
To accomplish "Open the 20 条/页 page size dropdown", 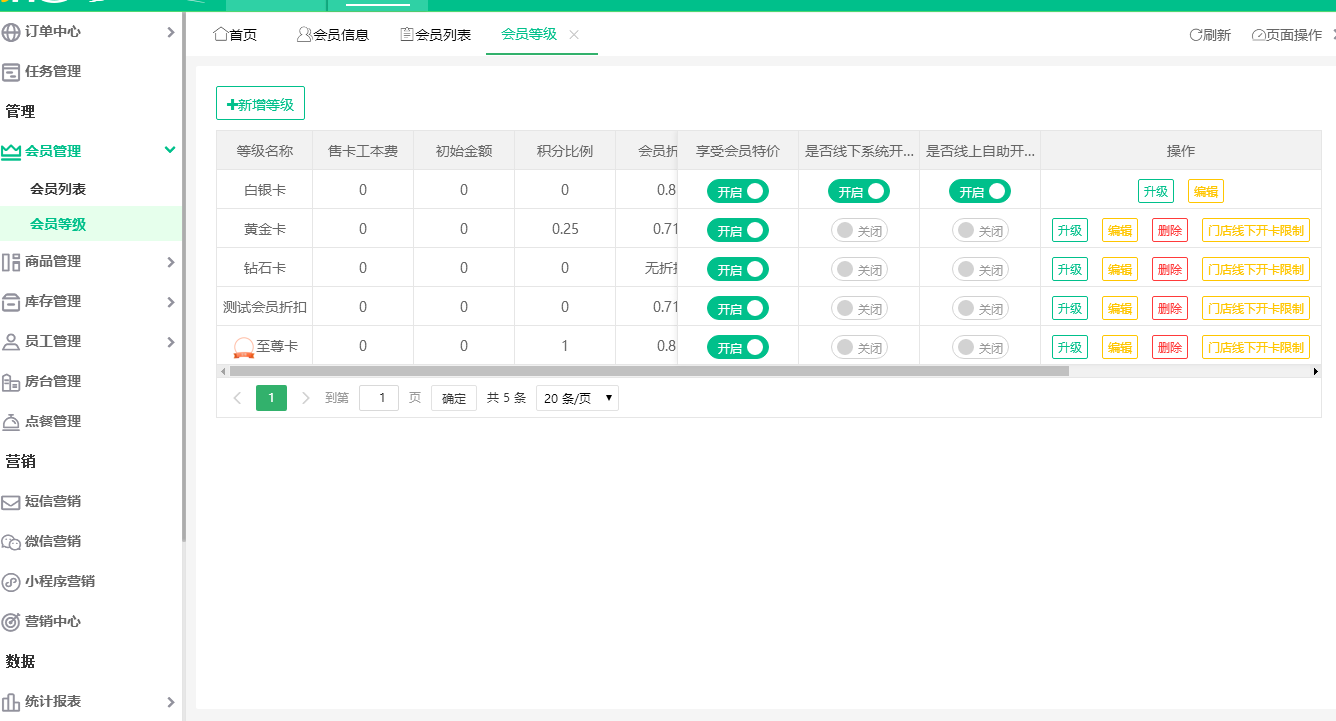I will point(577,398).
